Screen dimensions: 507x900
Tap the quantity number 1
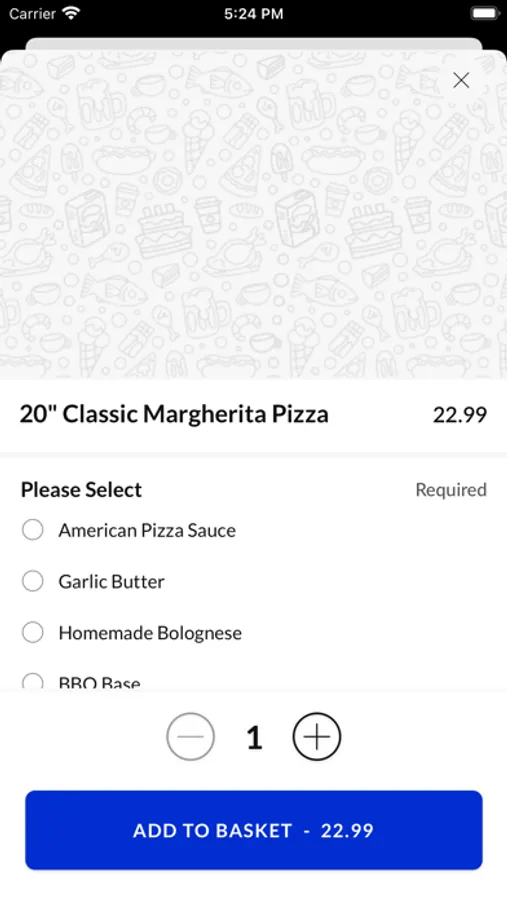(x=254, y=738)
